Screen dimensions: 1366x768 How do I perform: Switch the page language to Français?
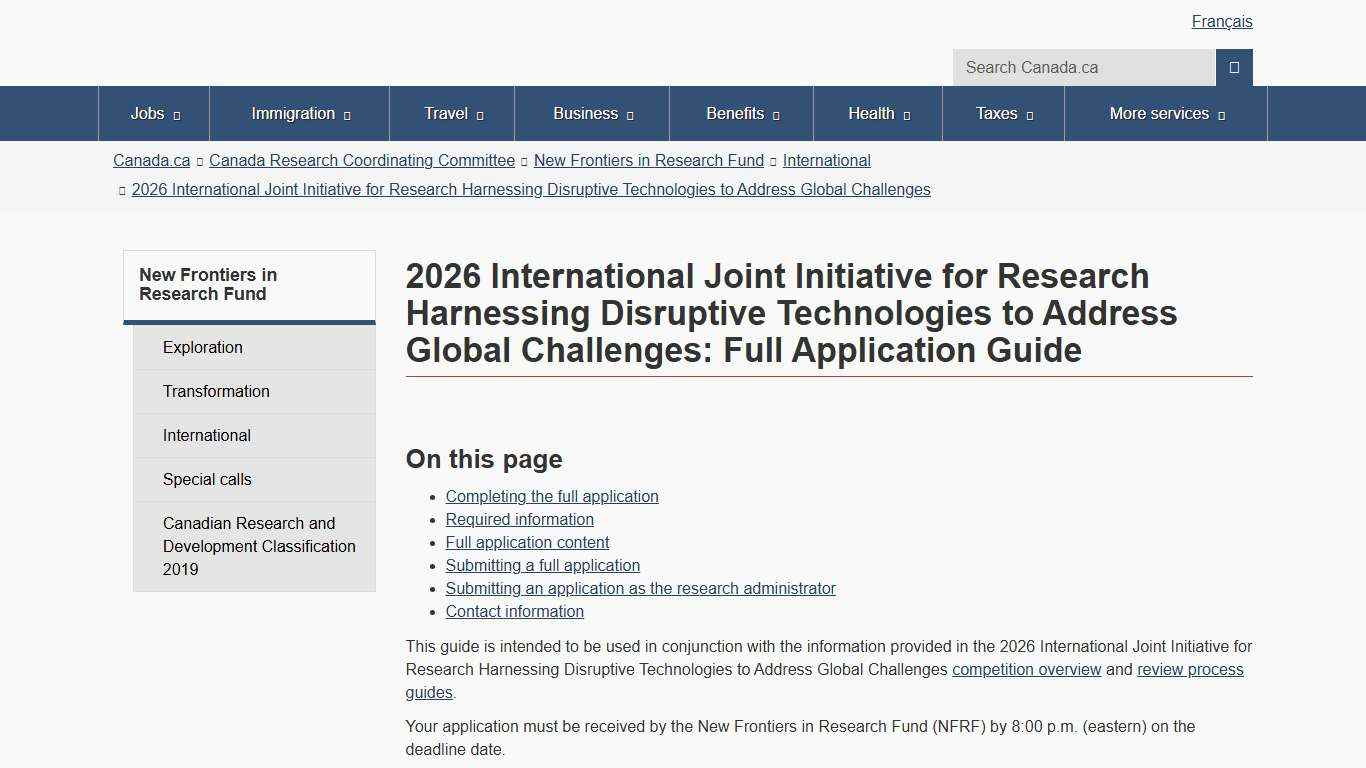(x=1222, y=21)
